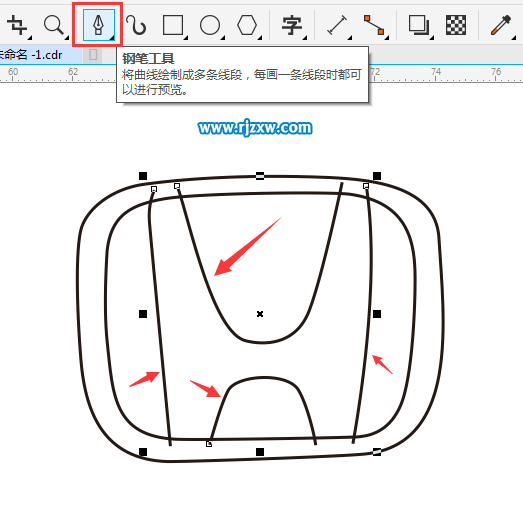Expand the Text tool flyout arrow
523x513 pixels.
[305, 38]
